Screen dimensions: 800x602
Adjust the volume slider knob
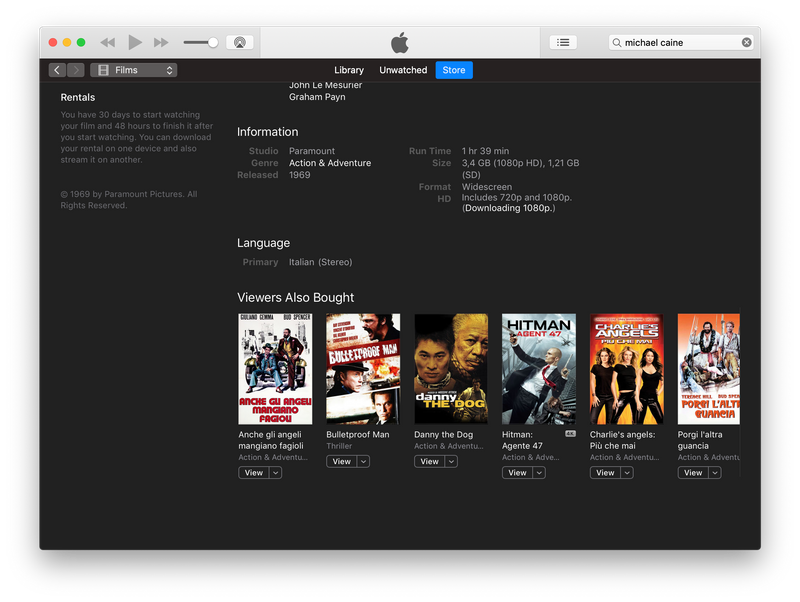(213, 43)
